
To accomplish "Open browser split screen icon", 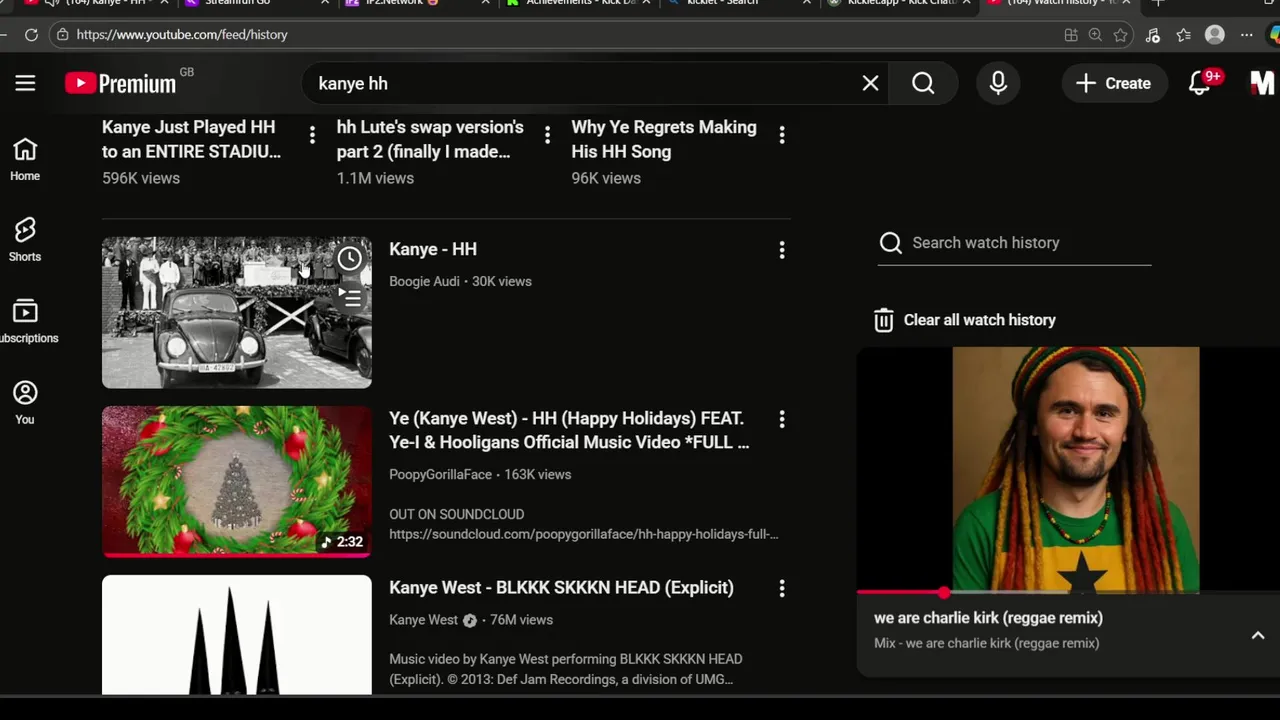I will pos(1071,35).
